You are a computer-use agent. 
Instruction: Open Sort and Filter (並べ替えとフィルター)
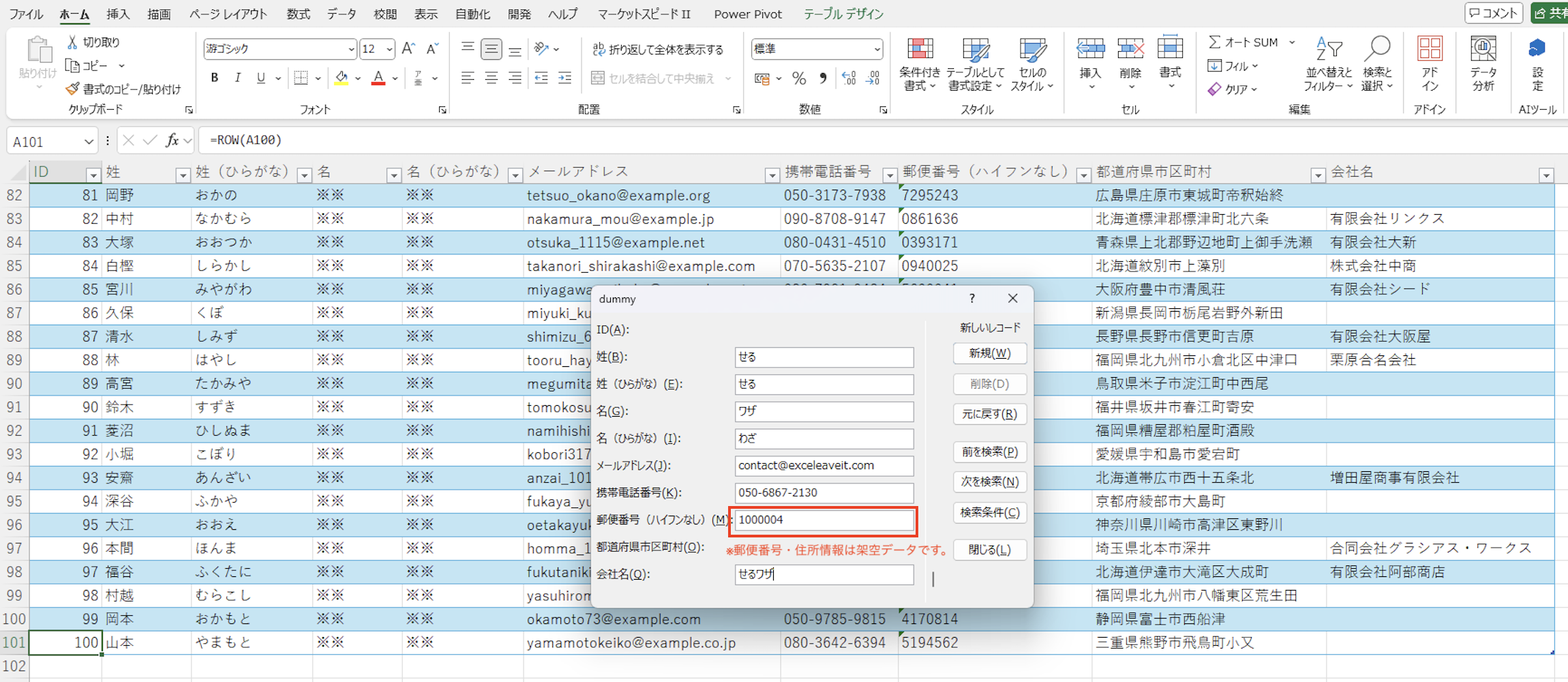[1328, 65]
